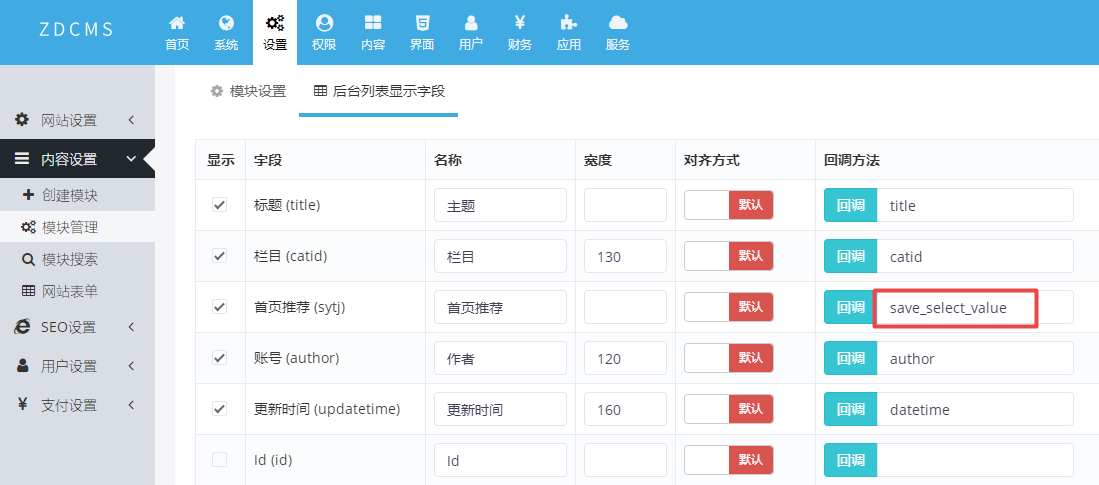
Task: Open the 首页 home icon
Action: (x=177, y=23)
